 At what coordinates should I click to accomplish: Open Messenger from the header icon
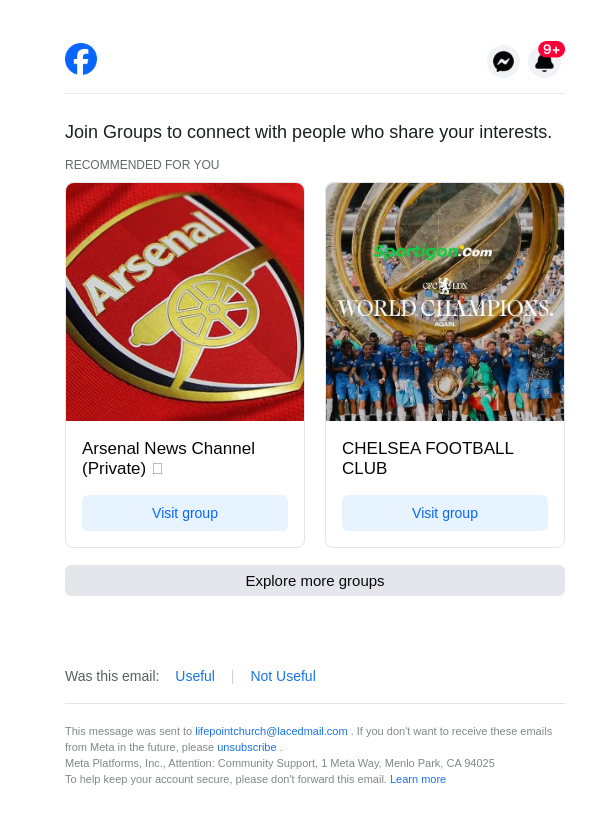[x=504, y=62]
